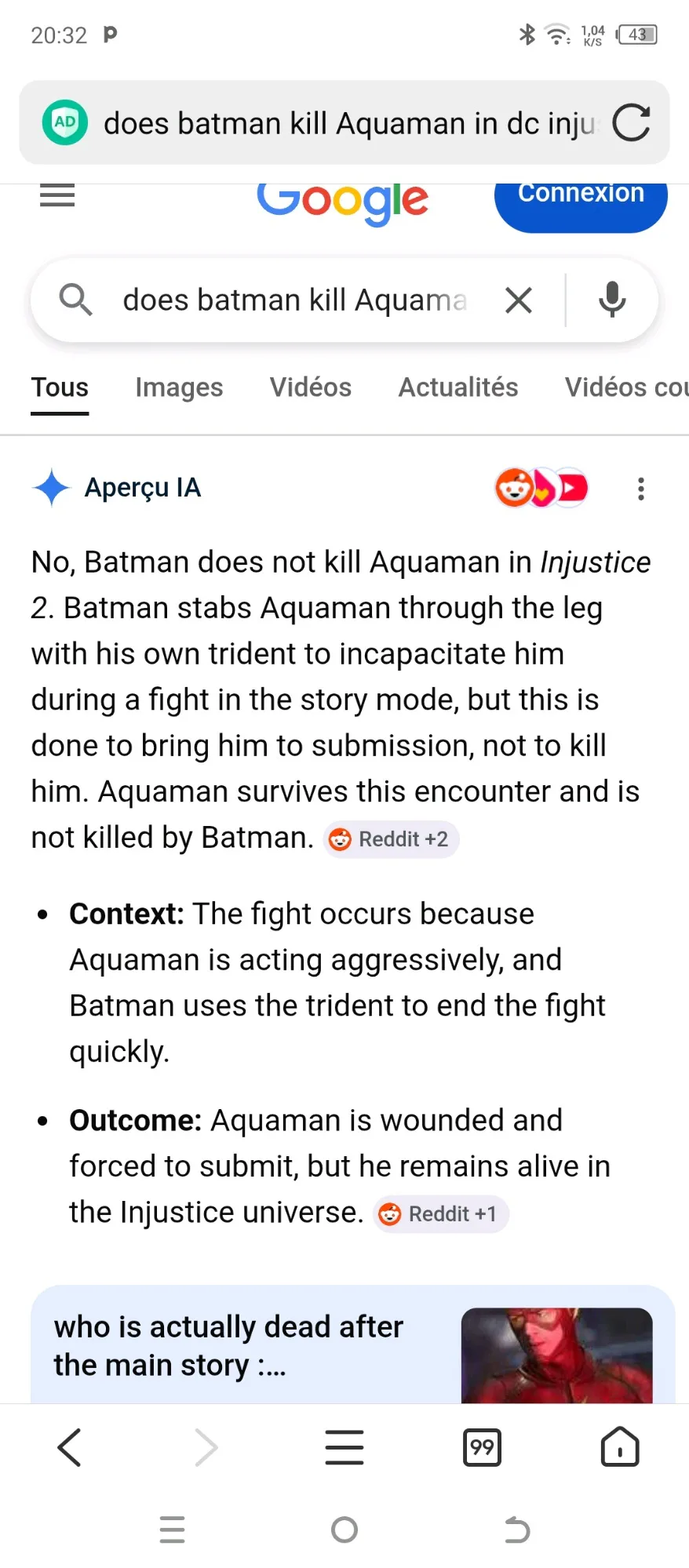The image size is (689, 1568).
Task: Tap the reload page icon
Action: pyautogui.click(x=631, y=123)
